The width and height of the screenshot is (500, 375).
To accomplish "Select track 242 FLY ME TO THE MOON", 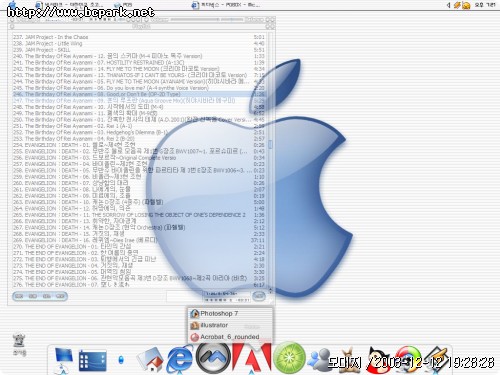I will (139, 69).
